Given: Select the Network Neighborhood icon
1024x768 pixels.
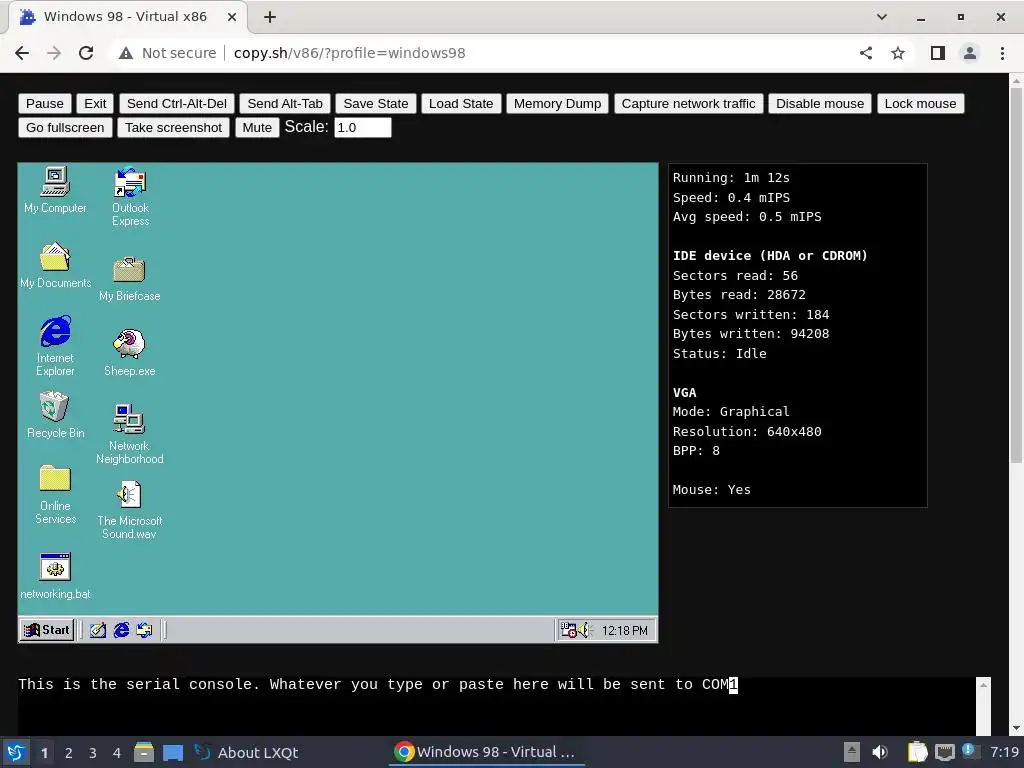Looking at the screenshot, I should coord(129,434).
